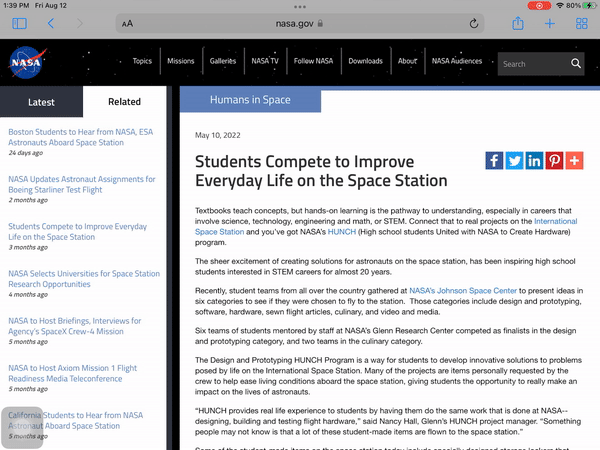Open NASA to Host Axiom Mission 1 article
The image size is (600, 450).
pos(73,373)
